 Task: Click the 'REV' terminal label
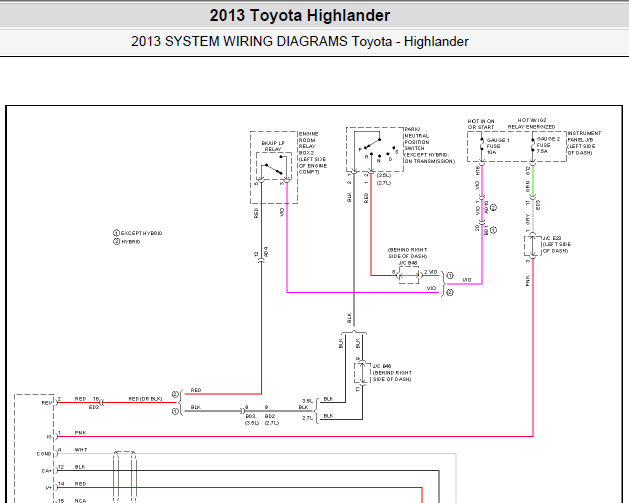47,403
